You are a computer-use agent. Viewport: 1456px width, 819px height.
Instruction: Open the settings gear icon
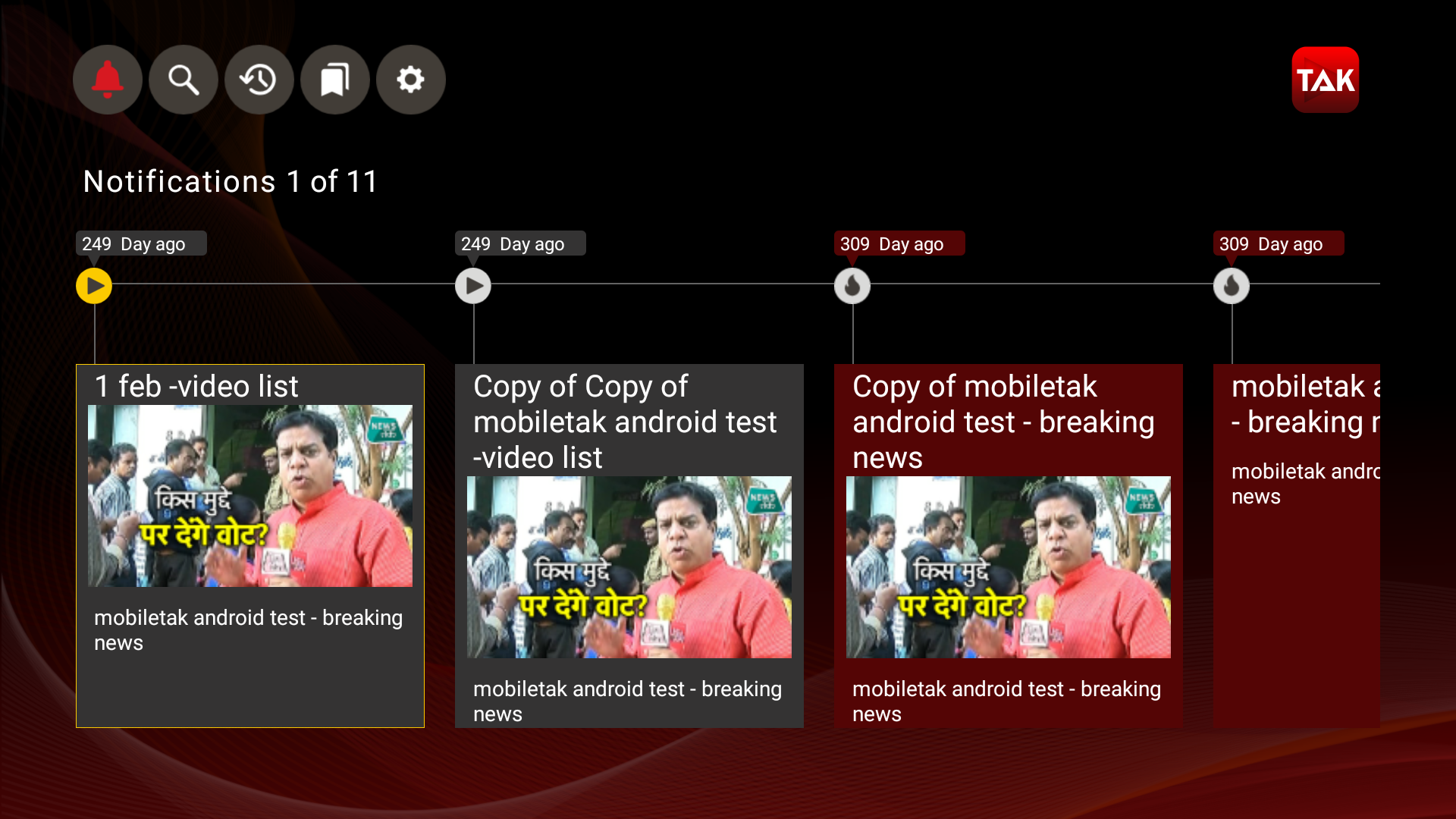pos(410,79)
